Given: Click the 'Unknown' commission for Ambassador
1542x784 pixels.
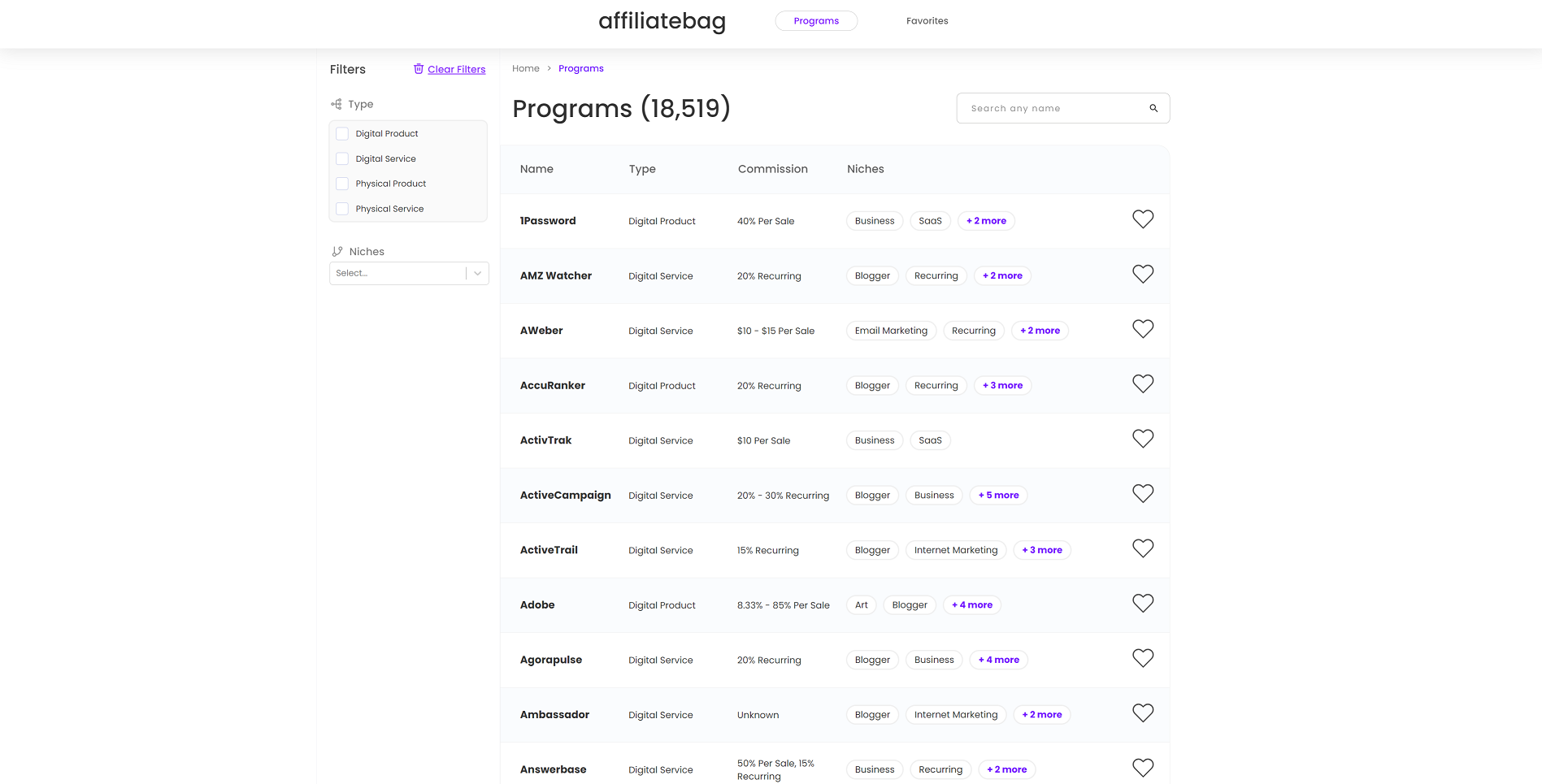Looking at the screenshot, I should [x=758, y=715].
